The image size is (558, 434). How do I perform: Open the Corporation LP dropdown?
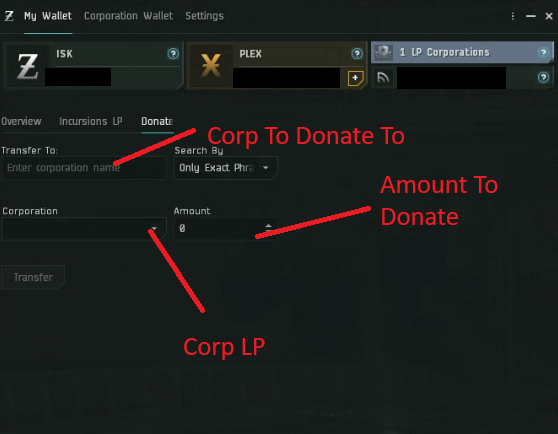point(84,228)
